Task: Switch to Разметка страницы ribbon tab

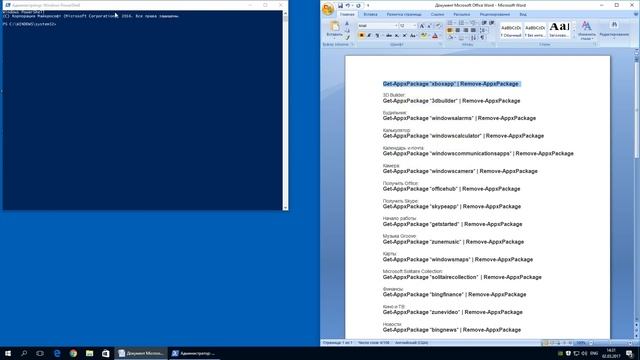Action: click(404, 14)
